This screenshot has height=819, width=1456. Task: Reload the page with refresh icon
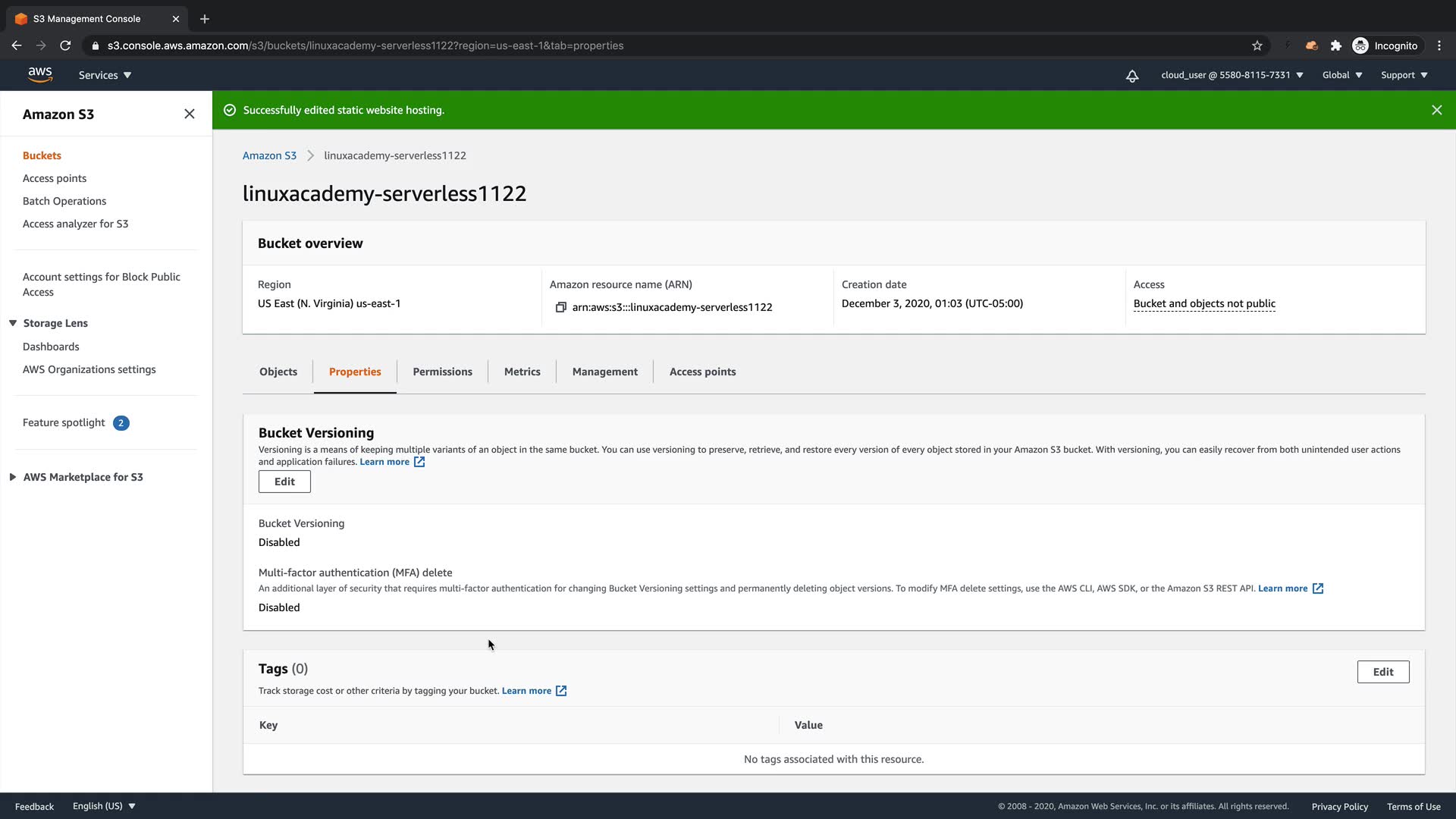point(65,45)
